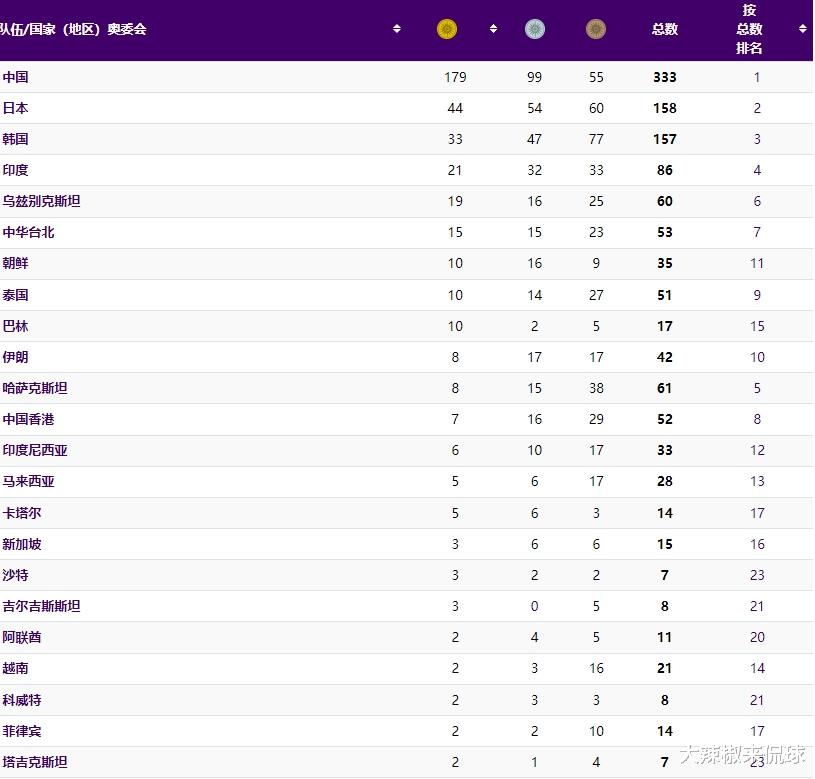The width and height of the screenshot is (815, 779).
Task: Select 韩国 in the medal table
Action: [x=15, y=139]
